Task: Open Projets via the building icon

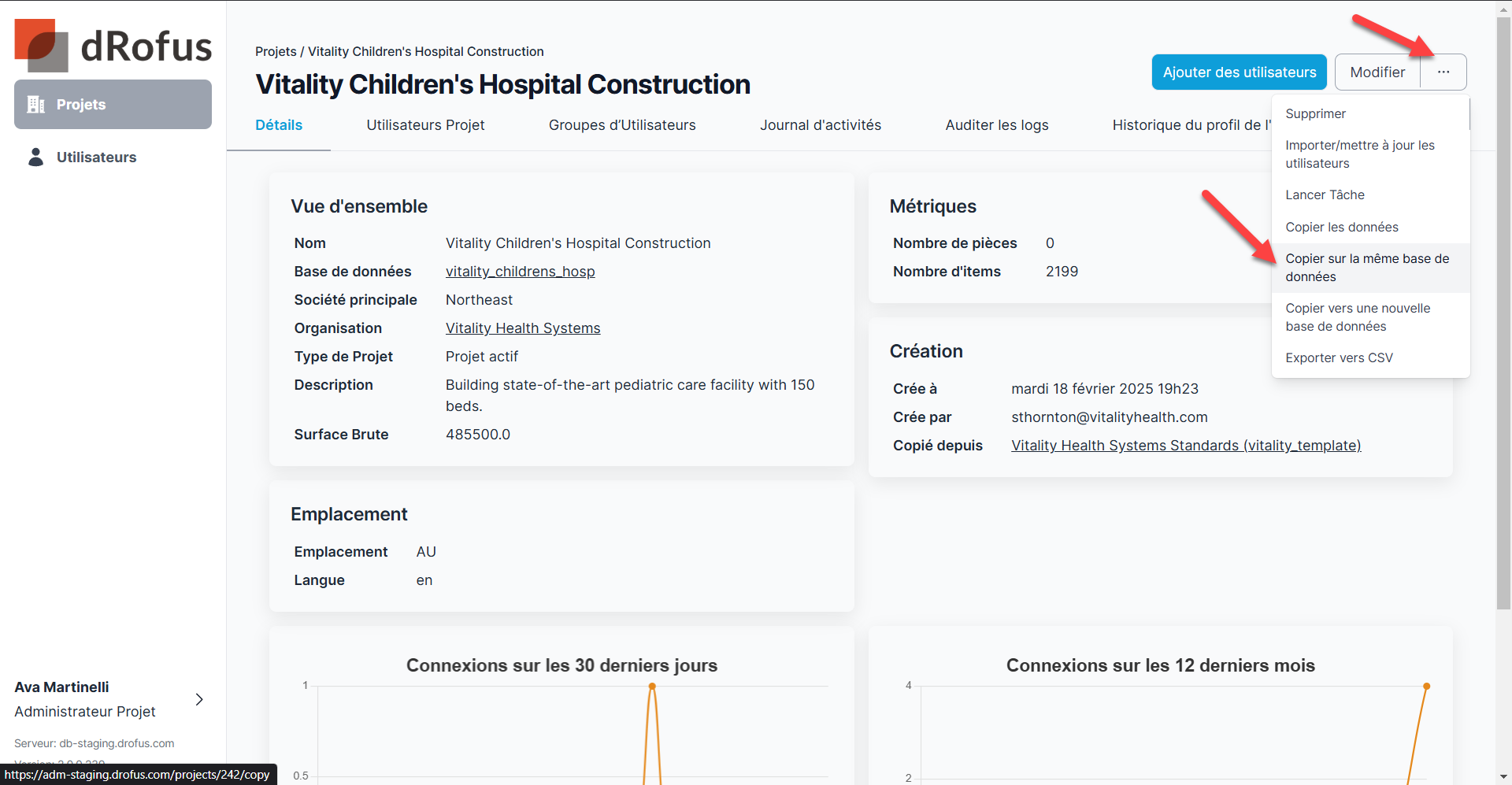Action: [36, 105]
